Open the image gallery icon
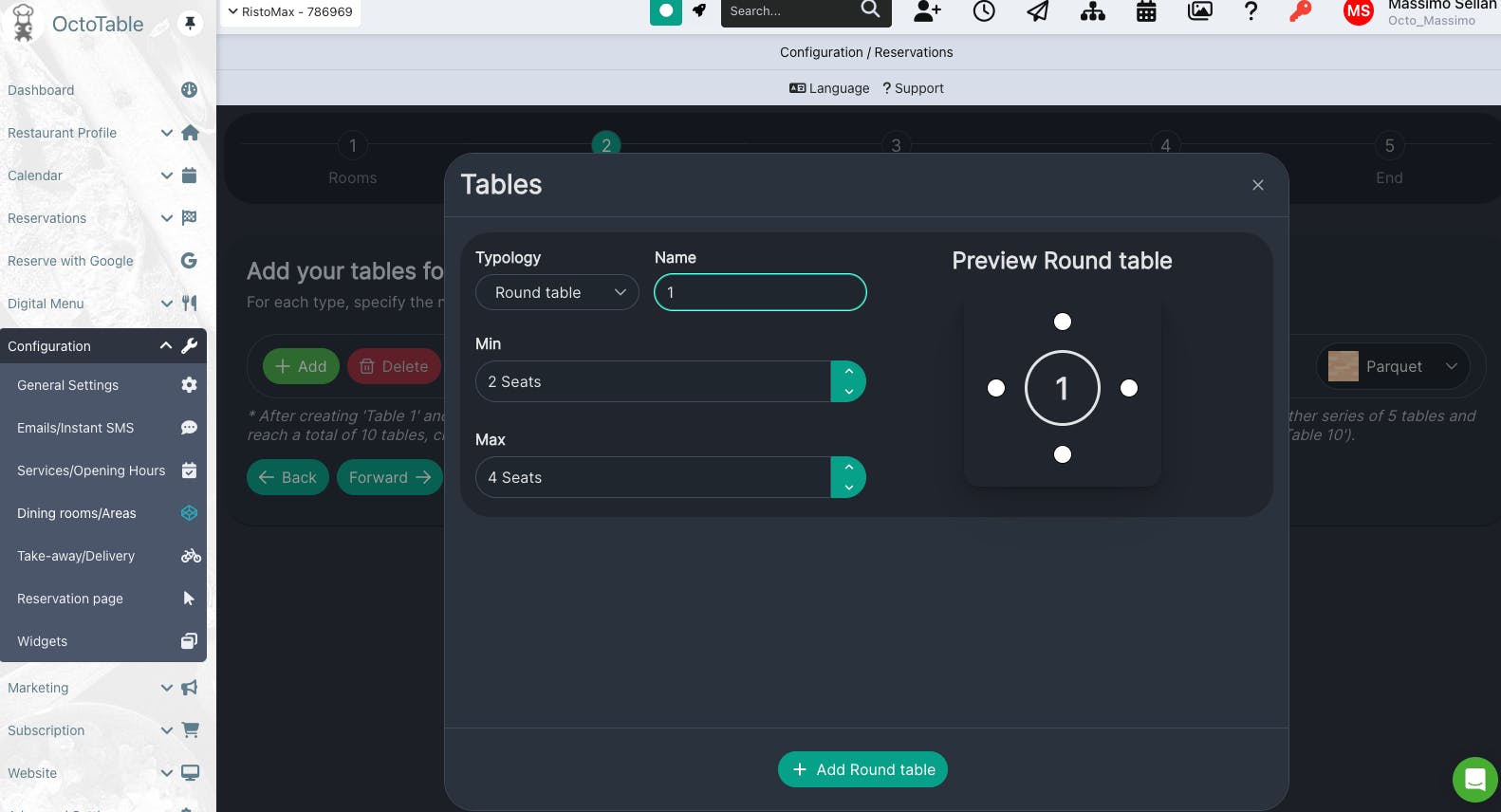Image resolution: width=1501 pixels, height=812 pixels. (x=1199, y=11)
